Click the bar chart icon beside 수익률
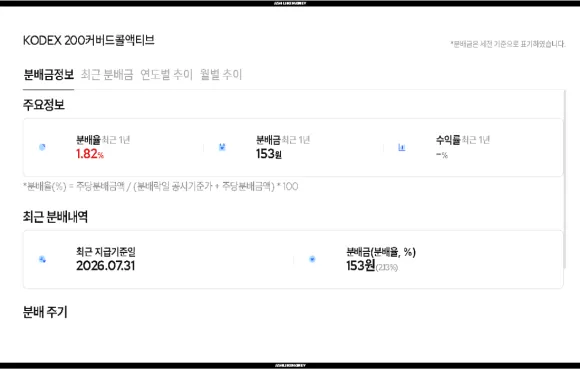This screenshot has width=580, height=369. click(402, 148)
